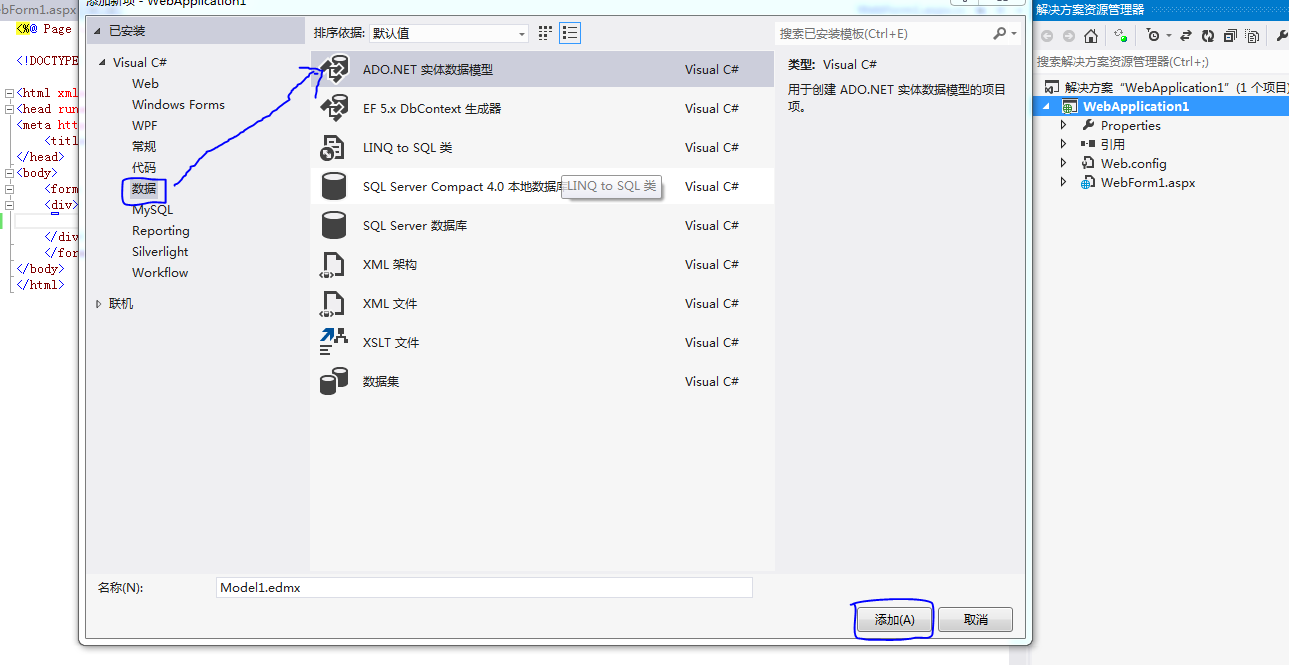This screenshot has width=1289, height=665.
Task: Expand the WebForm1.aspx node
Action: (1064, 182)
